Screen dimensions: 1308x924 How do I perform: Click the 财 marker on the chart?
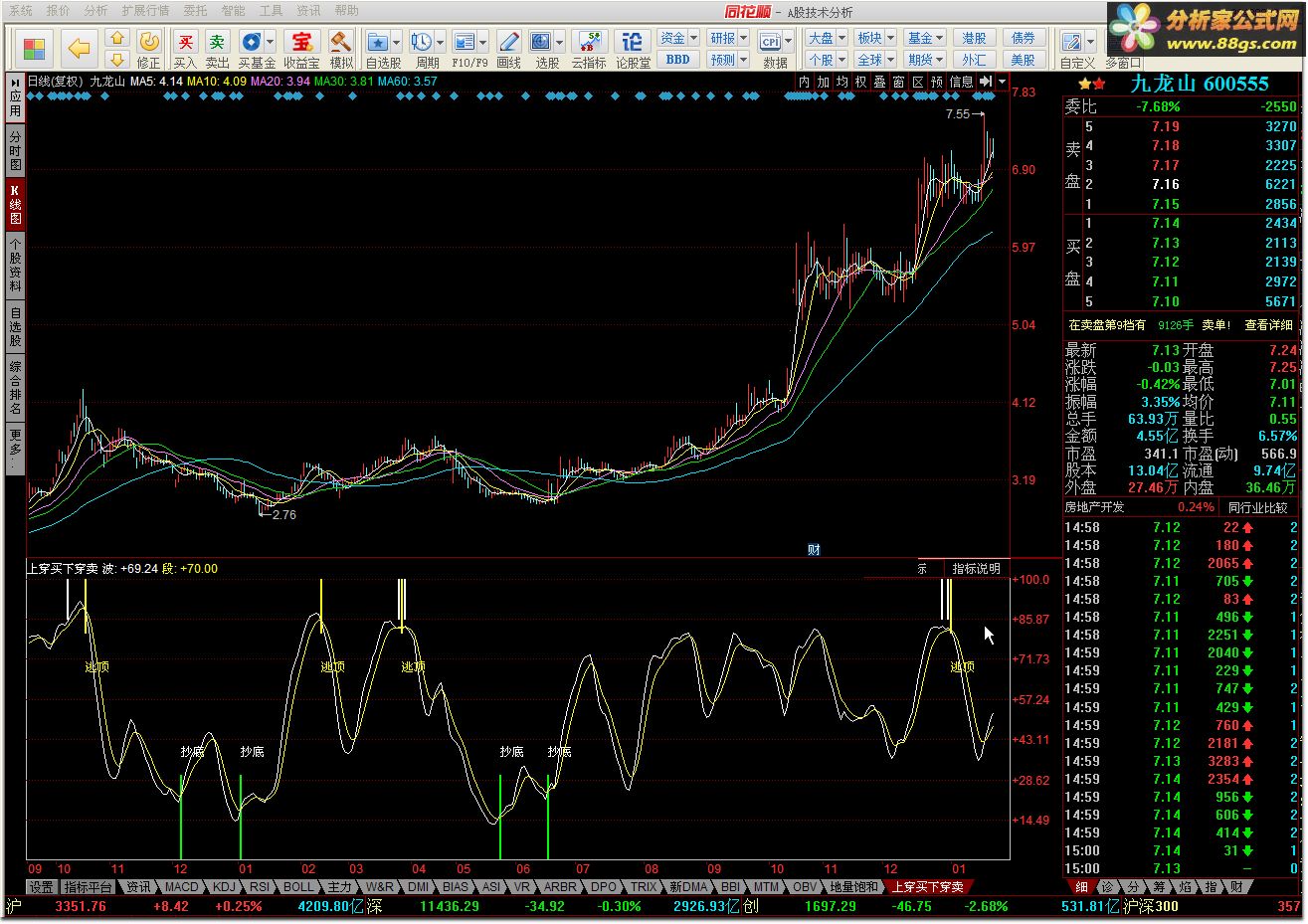tap(814, 549)
